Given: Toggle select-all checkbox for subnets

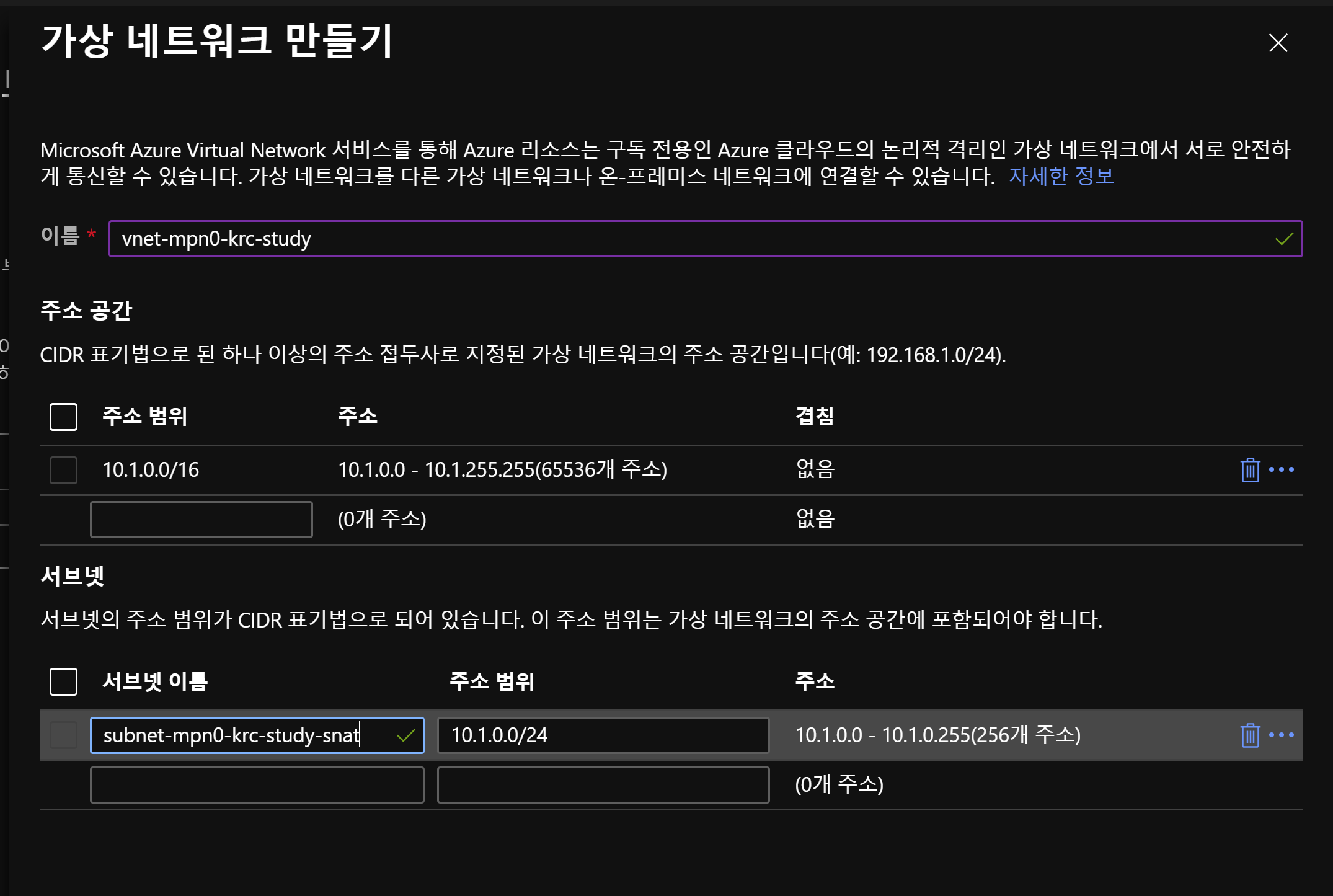Looking at the screenshot, I should [x=63, y=681].
